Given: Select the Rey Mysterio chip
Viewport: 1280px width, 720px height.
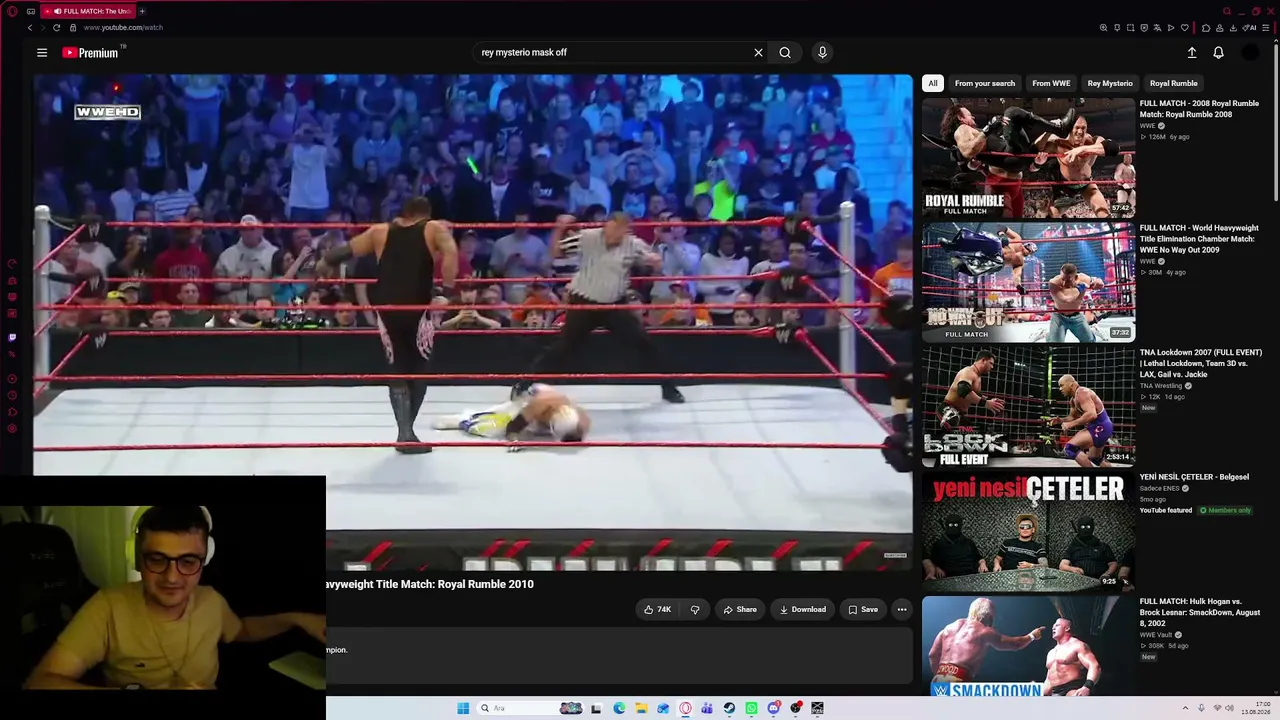Looking at the screenshot, I should (1110, 83).
